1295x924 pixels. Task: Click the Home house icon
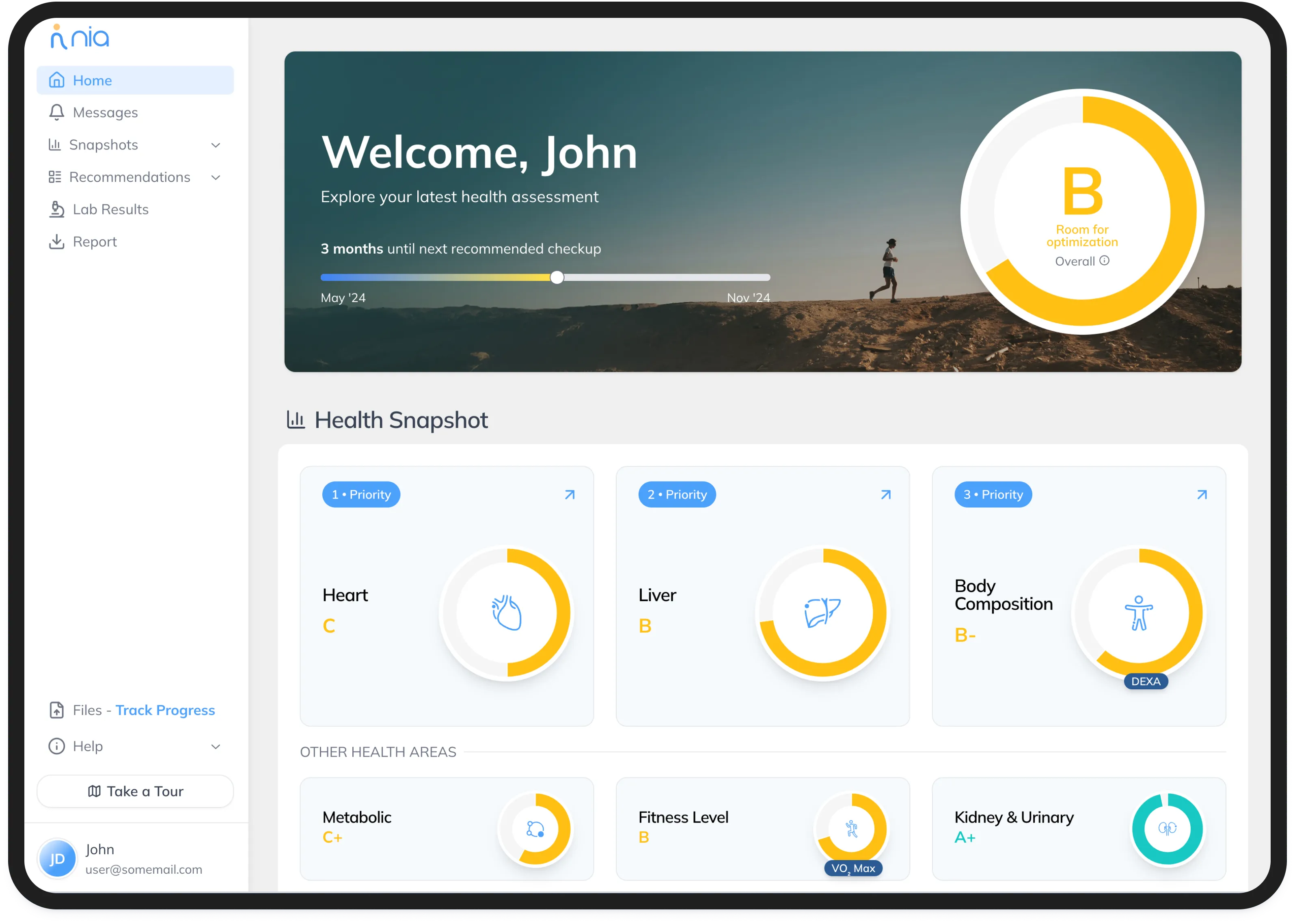56,80
